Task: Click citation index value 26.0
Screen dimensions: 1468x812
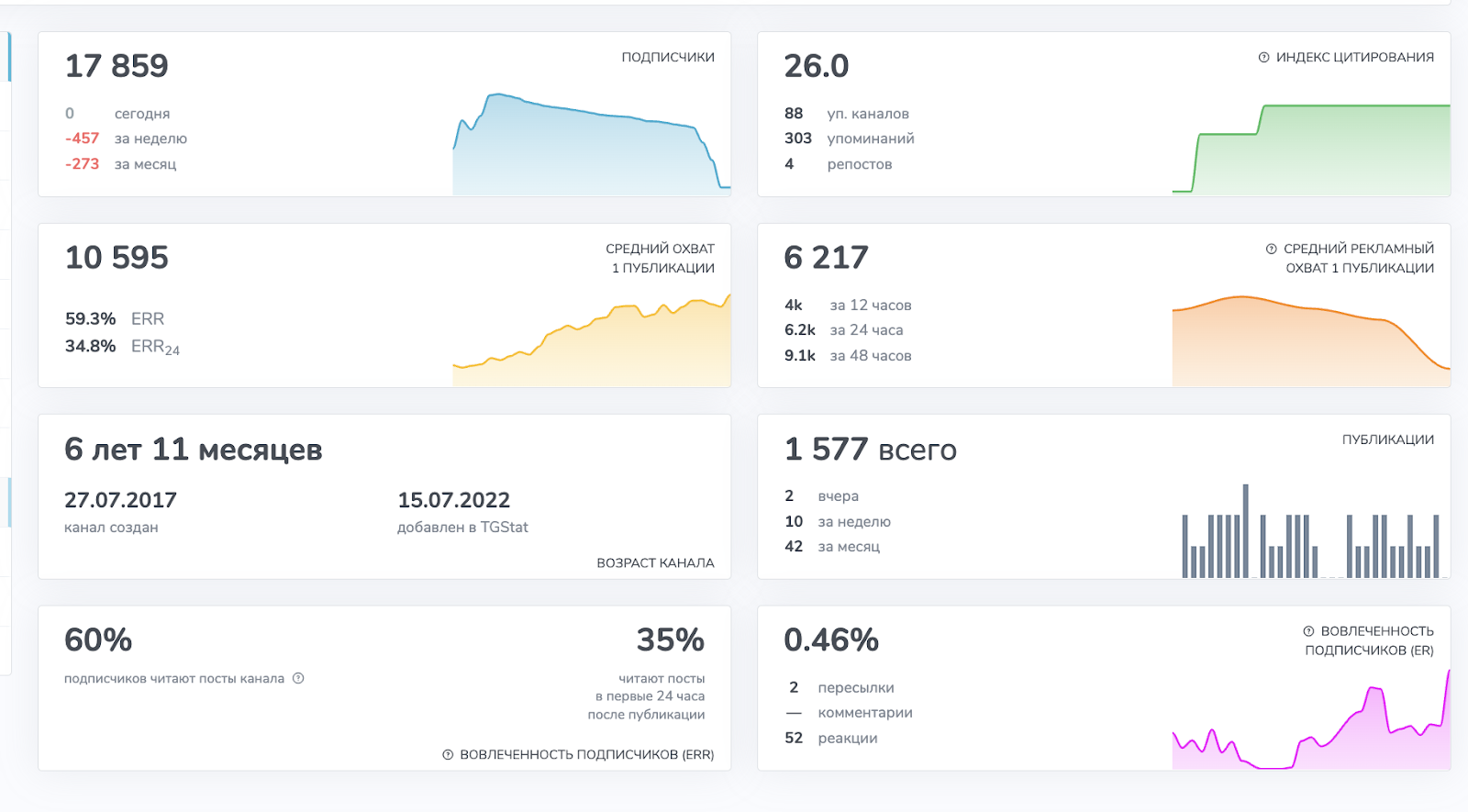Action: pos(817,66)
